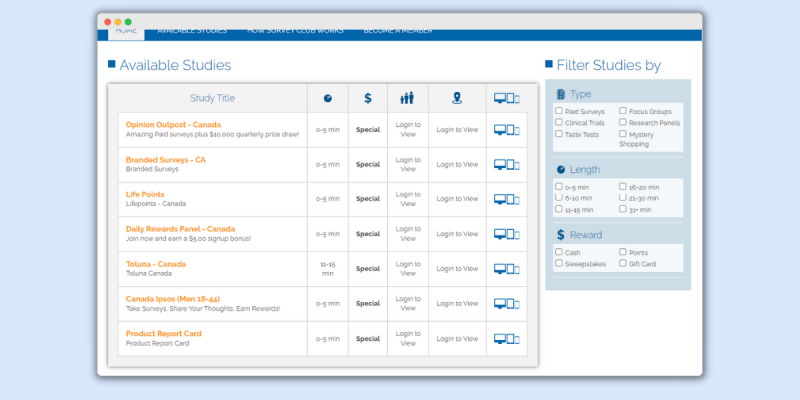Screen dimensions: 800x400
Task: Check the Clinical Trials filter
Action: pyautogui.click(x=559, y=122)
